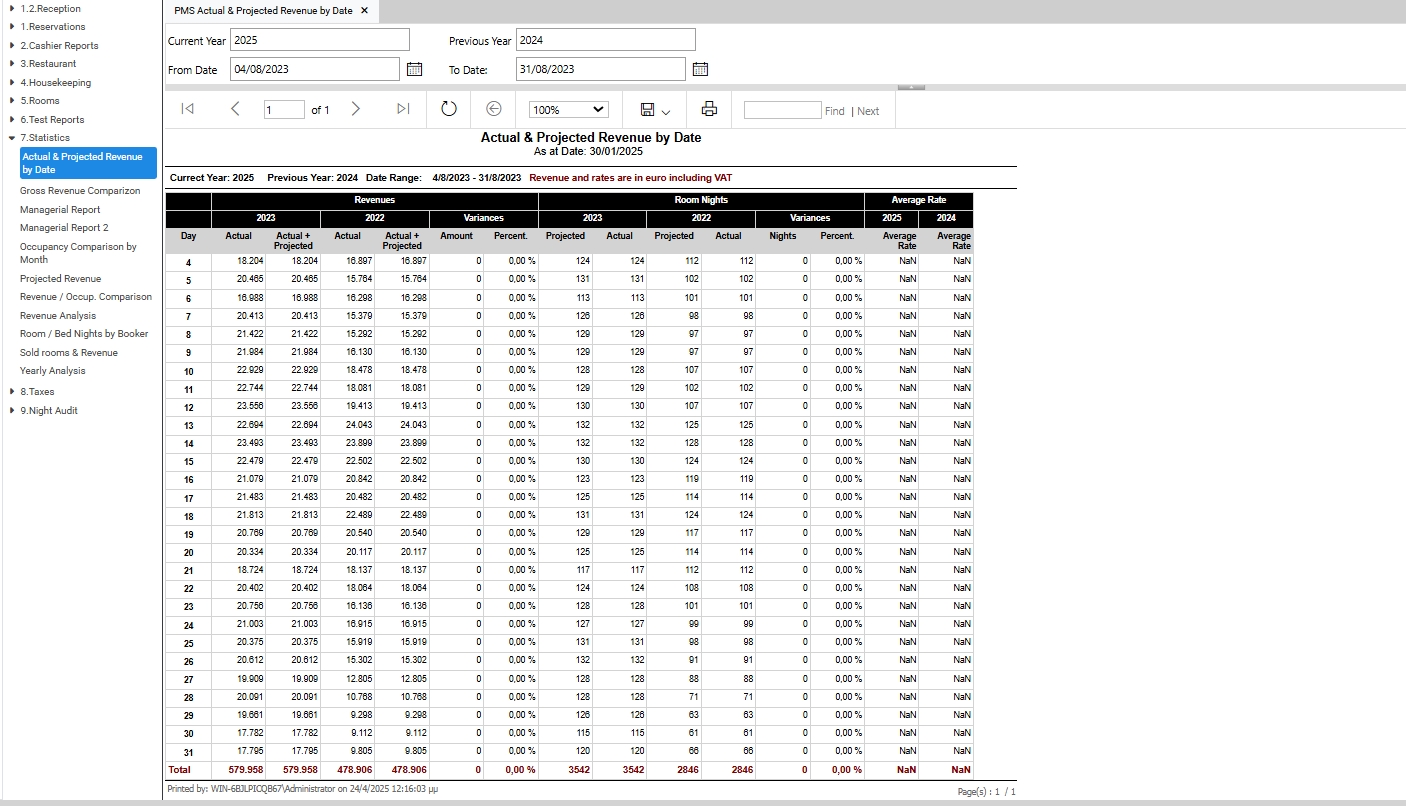Click the Find link in toolbar

pos(835,111)
